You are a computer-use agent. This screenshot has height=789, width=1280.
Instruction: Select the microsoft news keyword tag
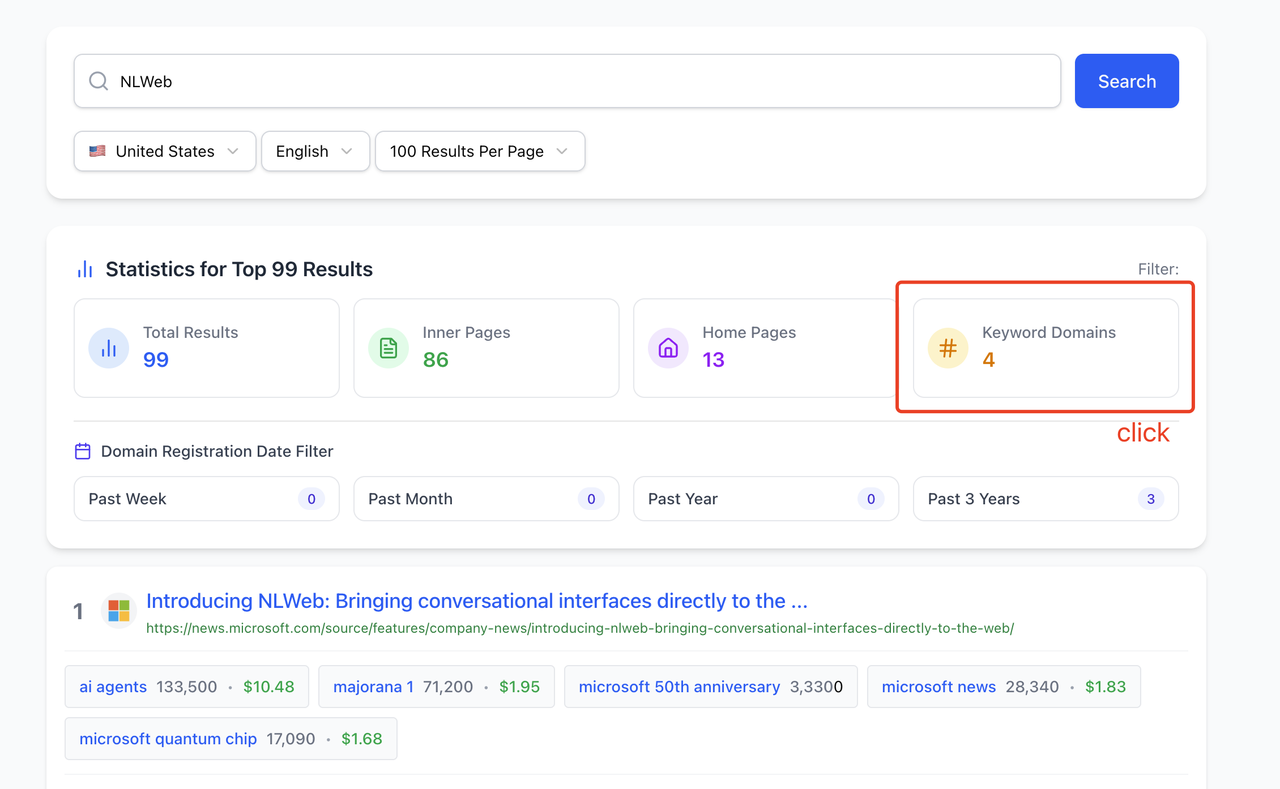(938, 687)
